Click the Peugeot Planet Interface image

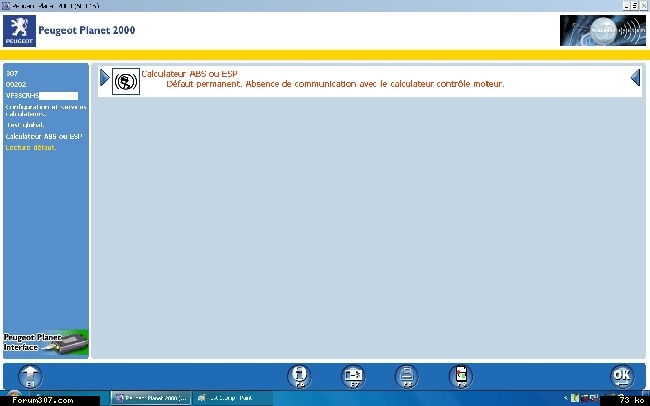click(x=46, y=343)
